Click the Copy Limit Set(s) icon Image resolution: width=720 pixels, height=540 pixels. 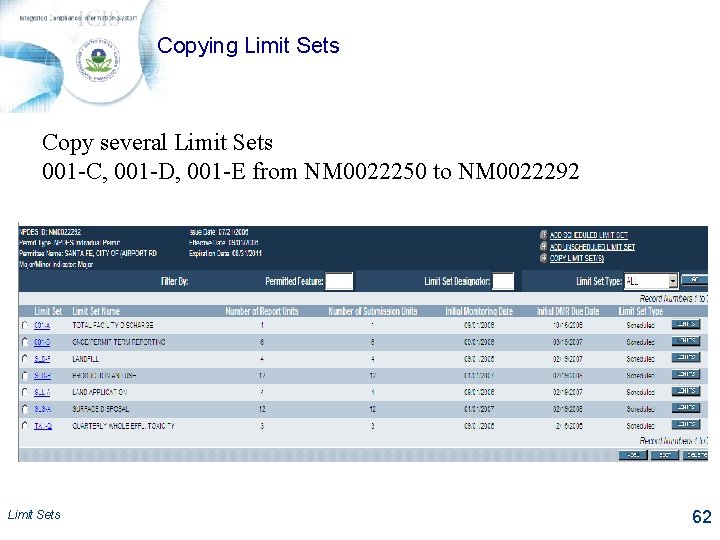543,258
